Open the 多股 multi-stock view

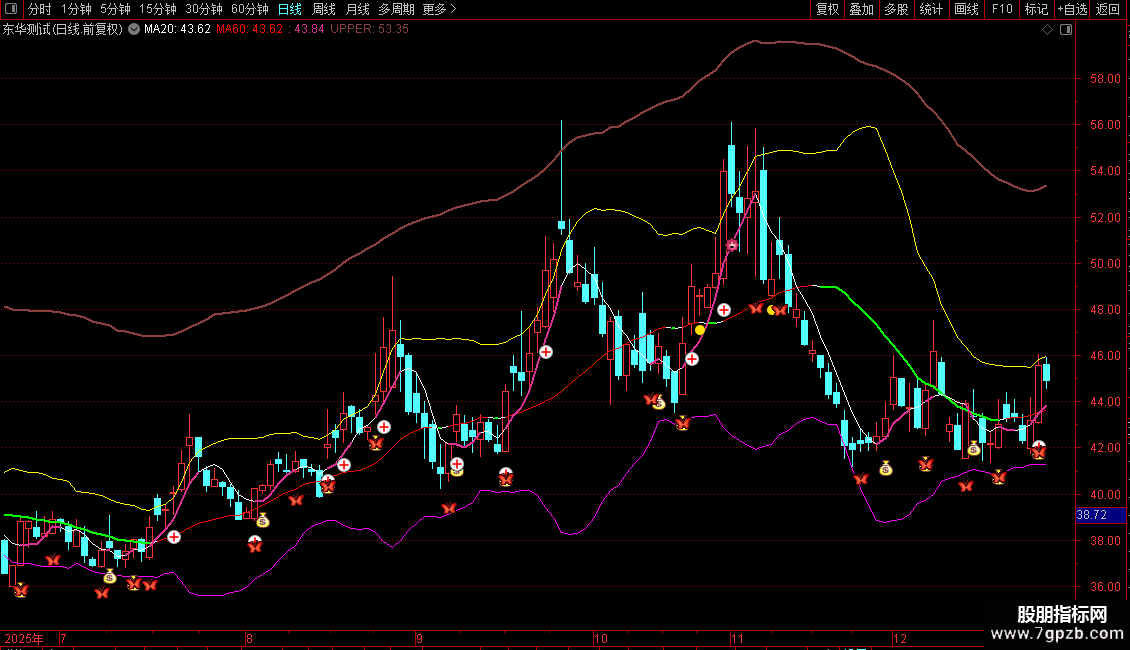(x=896, y=9)
